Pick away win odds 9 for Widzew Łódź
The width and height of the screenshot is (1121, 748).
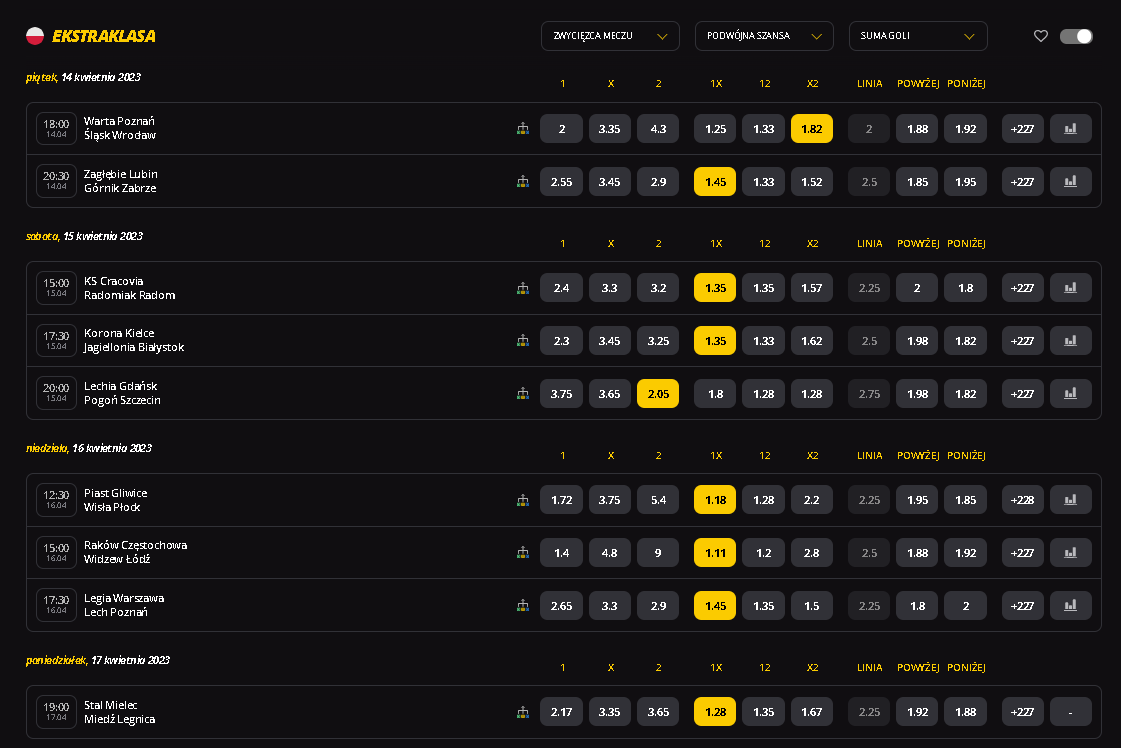click(x=658, y=553)
